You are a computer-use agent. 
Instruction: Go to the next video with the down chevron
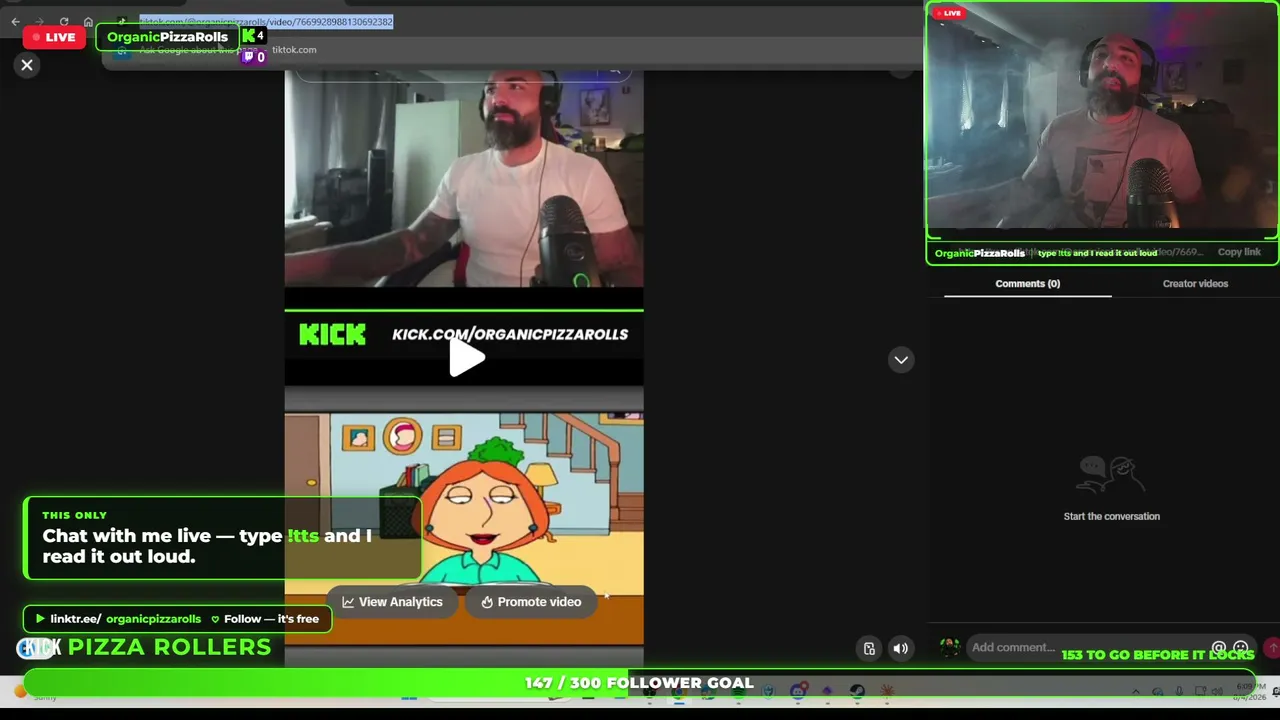click(901, 360)
